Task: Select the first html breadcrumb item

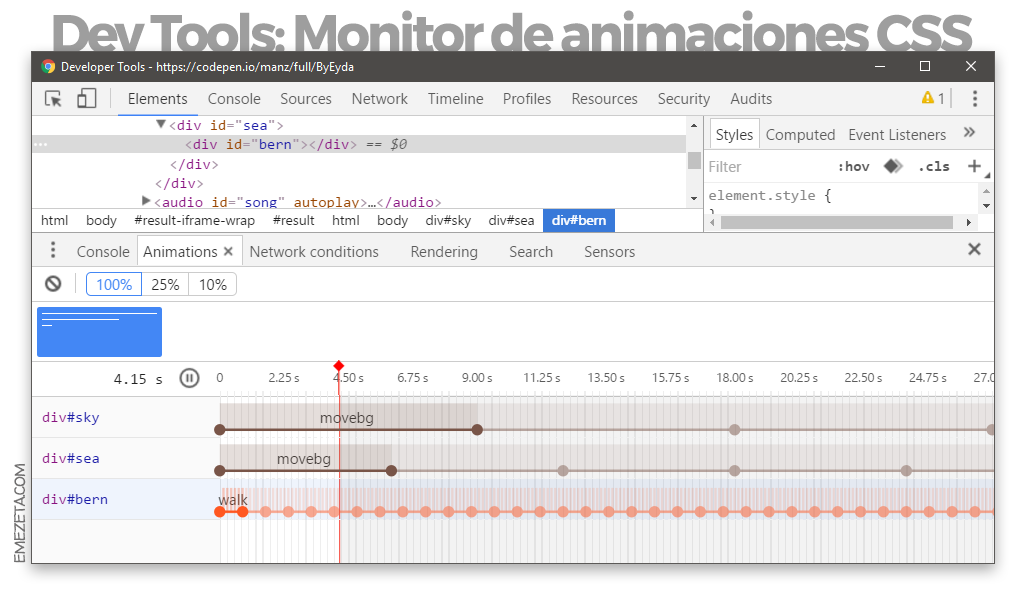Action: (x=54, y=220)
